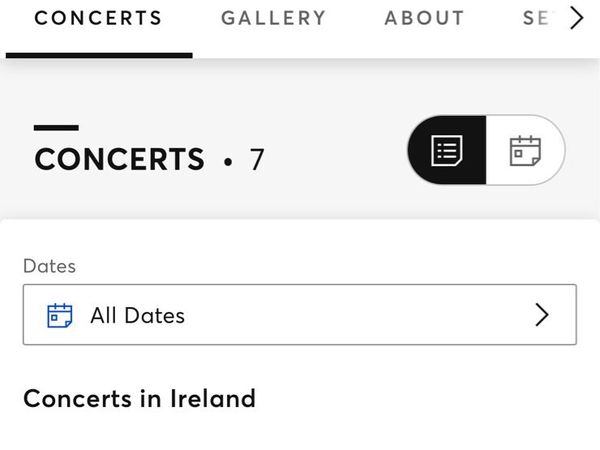Click the "All Dates" text label
This screenshot has width=600, height=450.
pos(137,316)
